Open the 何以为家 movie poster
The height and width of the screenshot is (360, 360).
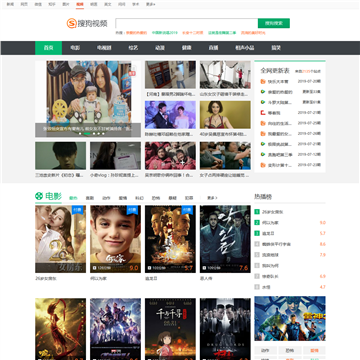(115, 239)
